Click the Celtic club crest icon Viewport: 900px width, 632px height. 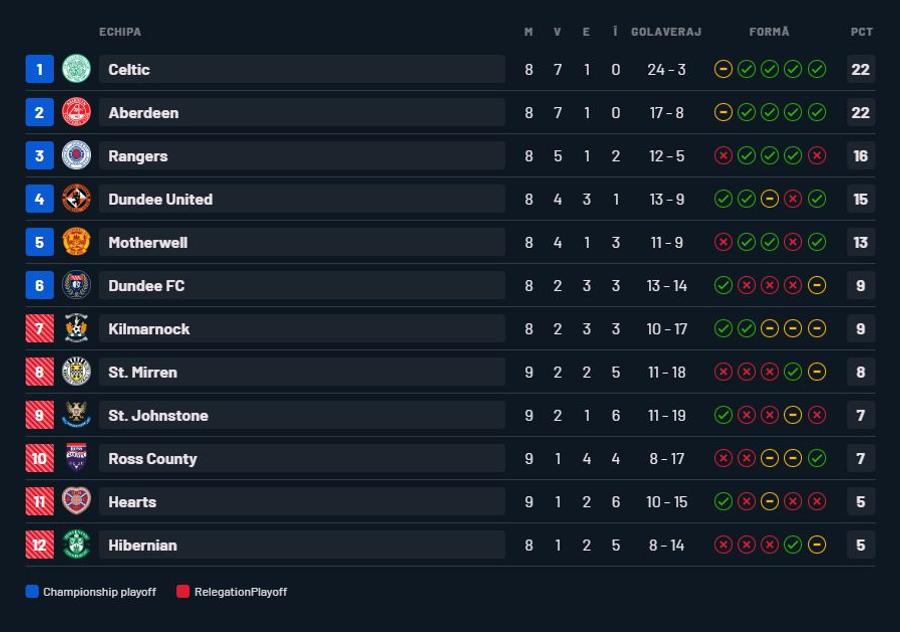[76, 69]
